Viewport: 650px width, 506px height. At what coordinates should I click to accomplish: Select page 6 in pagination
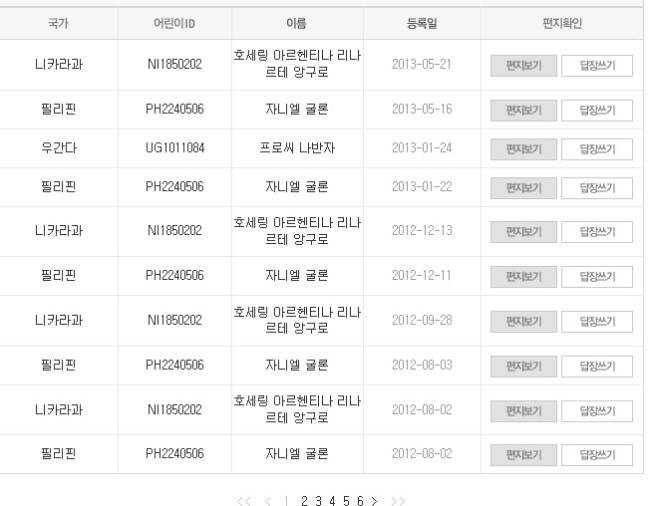tap(360, 501)
